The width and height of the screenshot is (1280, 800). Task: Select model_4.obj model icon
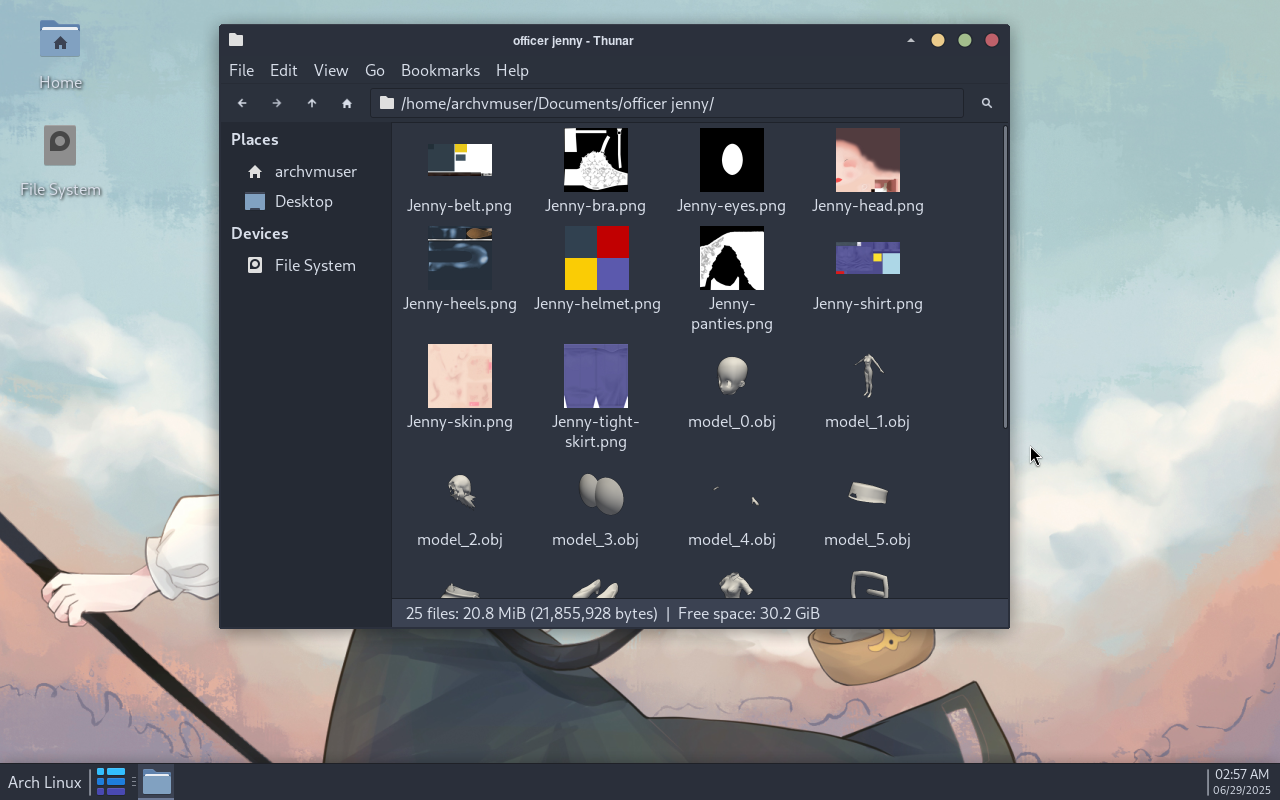(736, 495)
